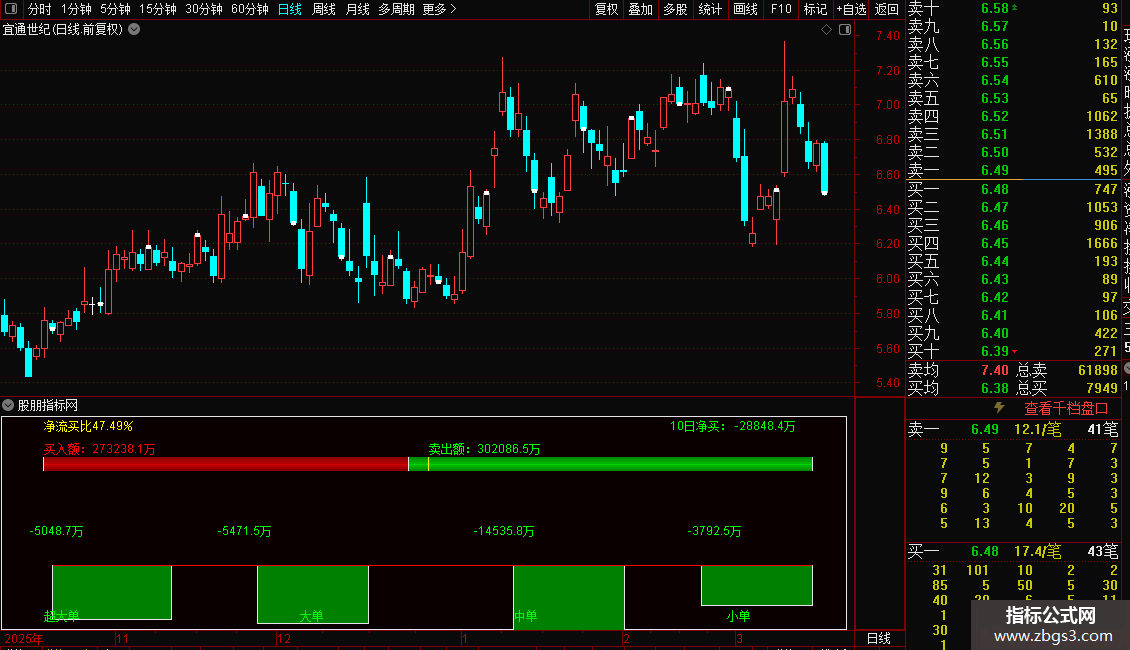Click the 大单 green bar
Image resolution: width=1130 pixels, height=650 pixels.
point(313,595)
